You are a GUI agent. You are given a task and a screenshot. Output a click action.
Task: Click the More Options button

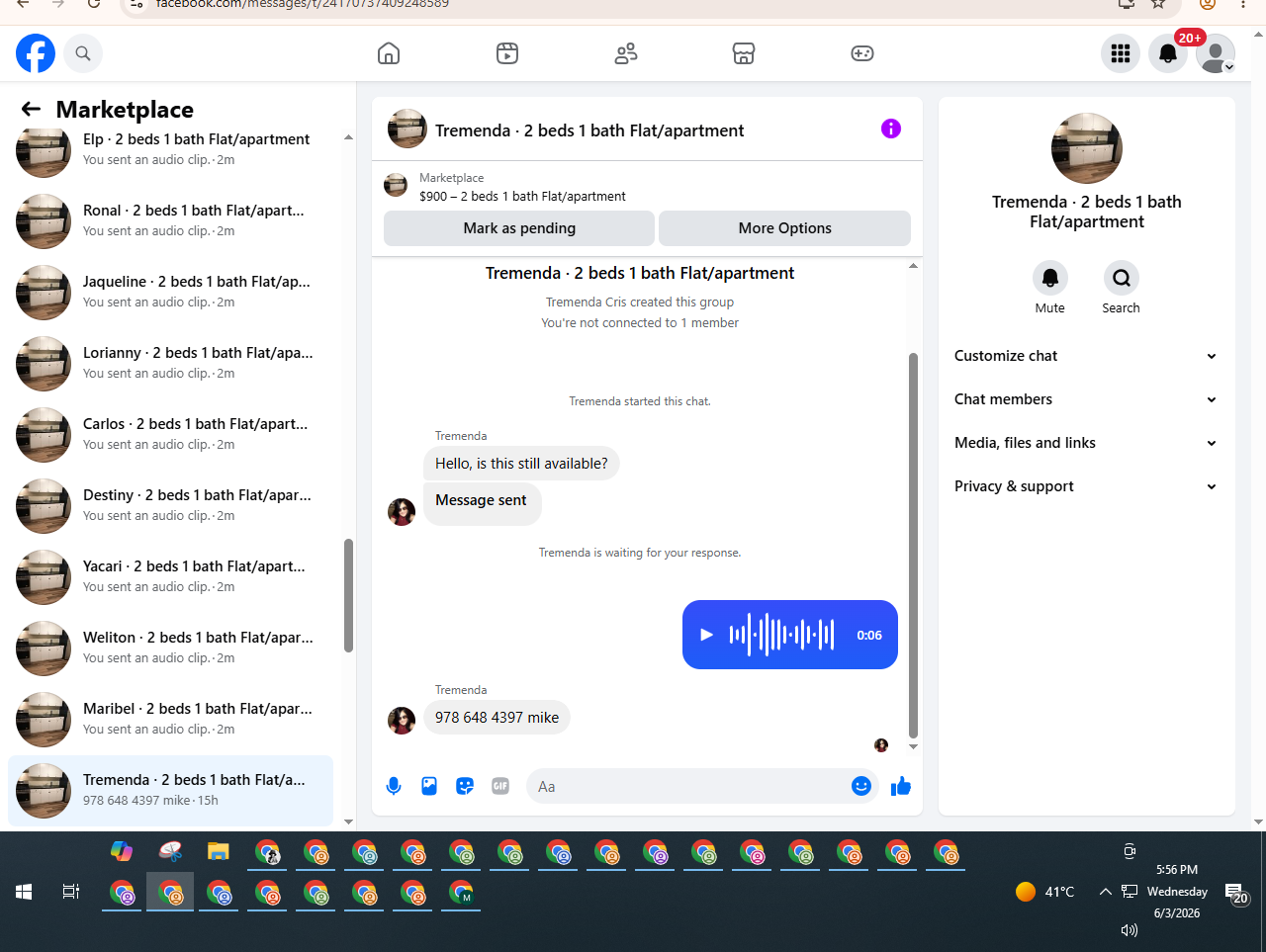785,228
